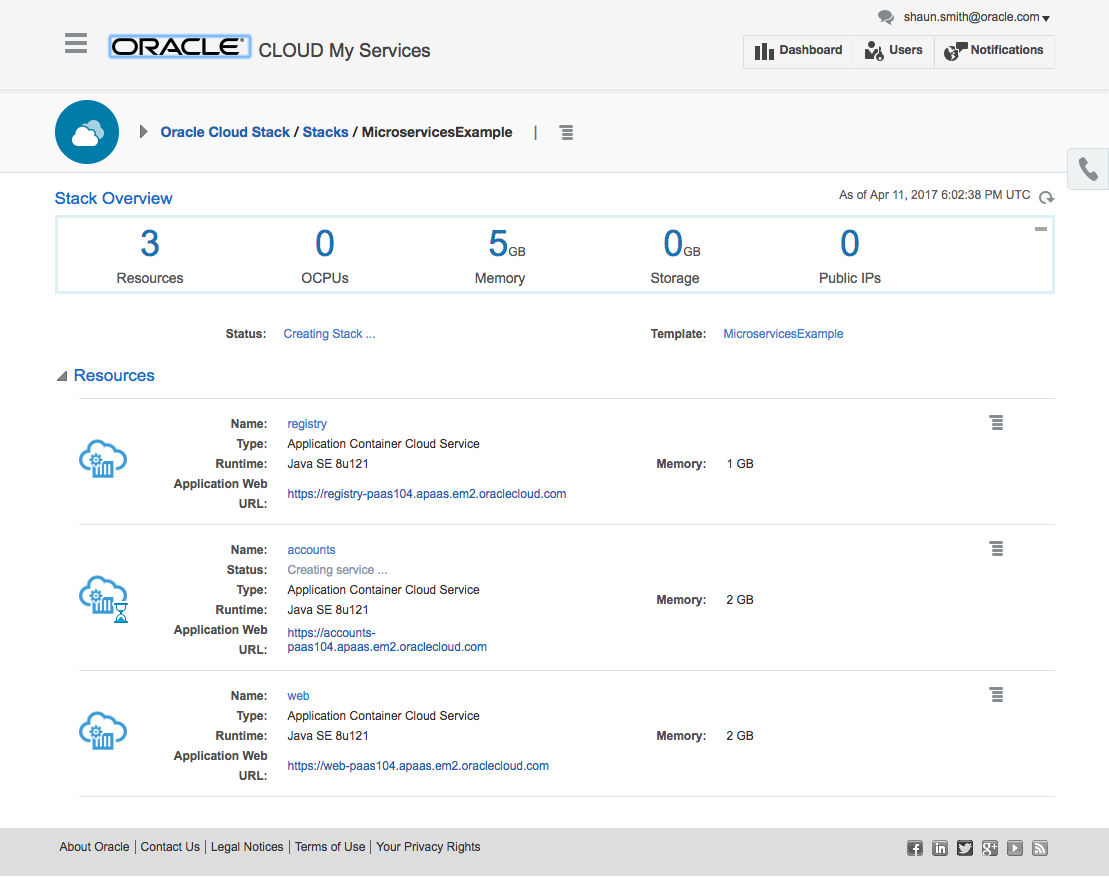
Task: Open the accounts resource link
Action: pos(311,550)
